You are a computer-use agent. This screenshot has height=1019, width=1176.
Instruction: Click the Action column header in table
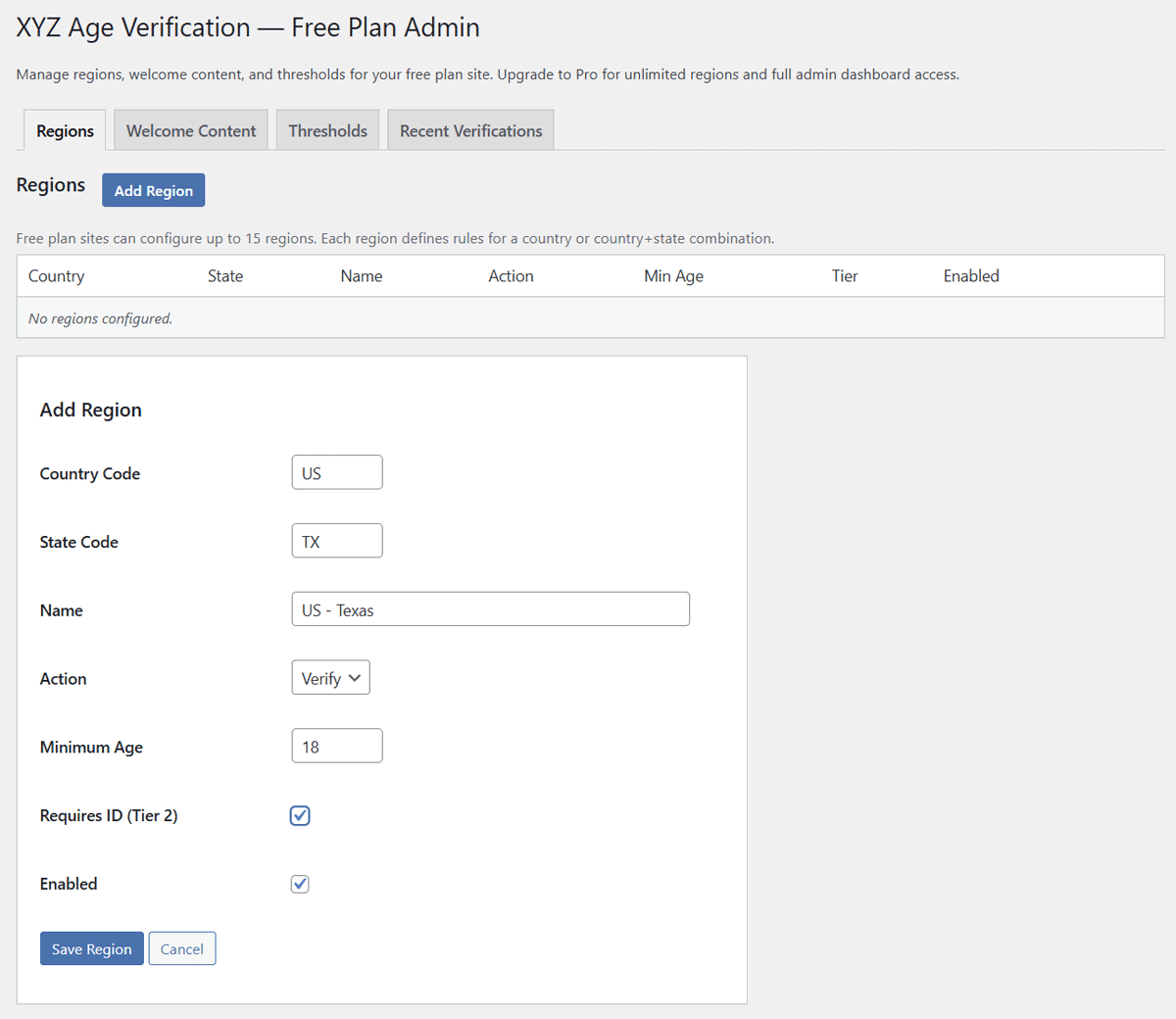coord(511,276)
